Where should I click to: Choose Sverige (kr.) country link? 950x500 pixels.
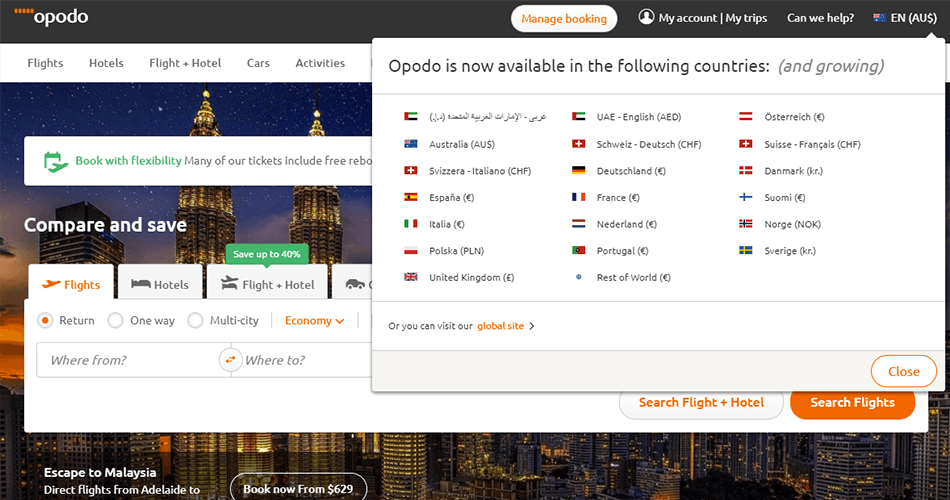click(790, 251)
